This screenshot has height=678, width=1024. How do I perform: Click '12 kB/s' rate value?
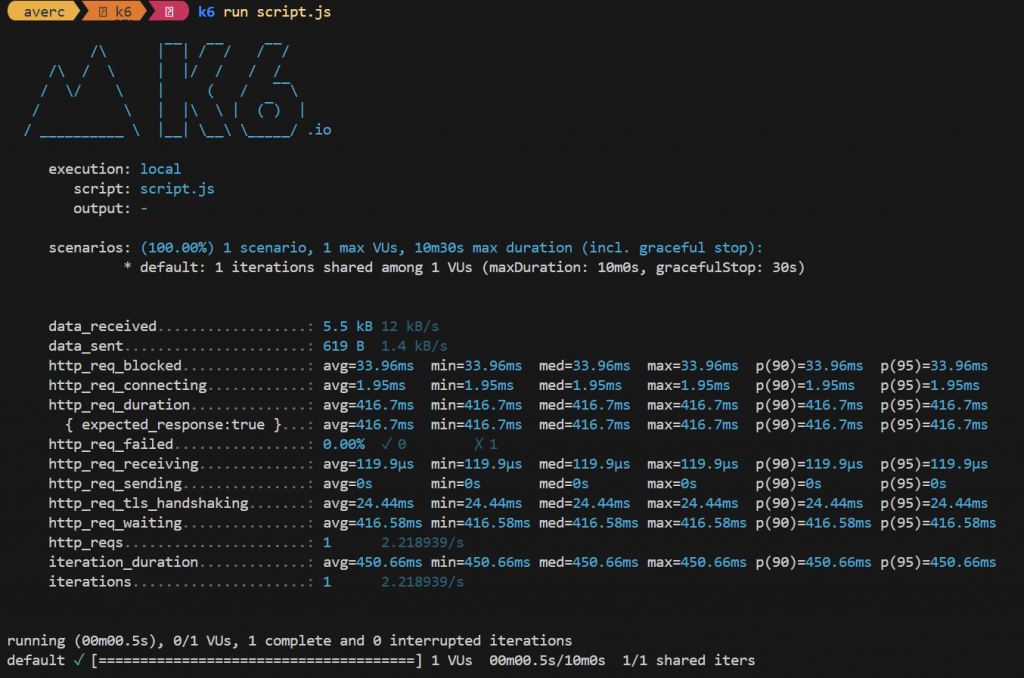410,326
